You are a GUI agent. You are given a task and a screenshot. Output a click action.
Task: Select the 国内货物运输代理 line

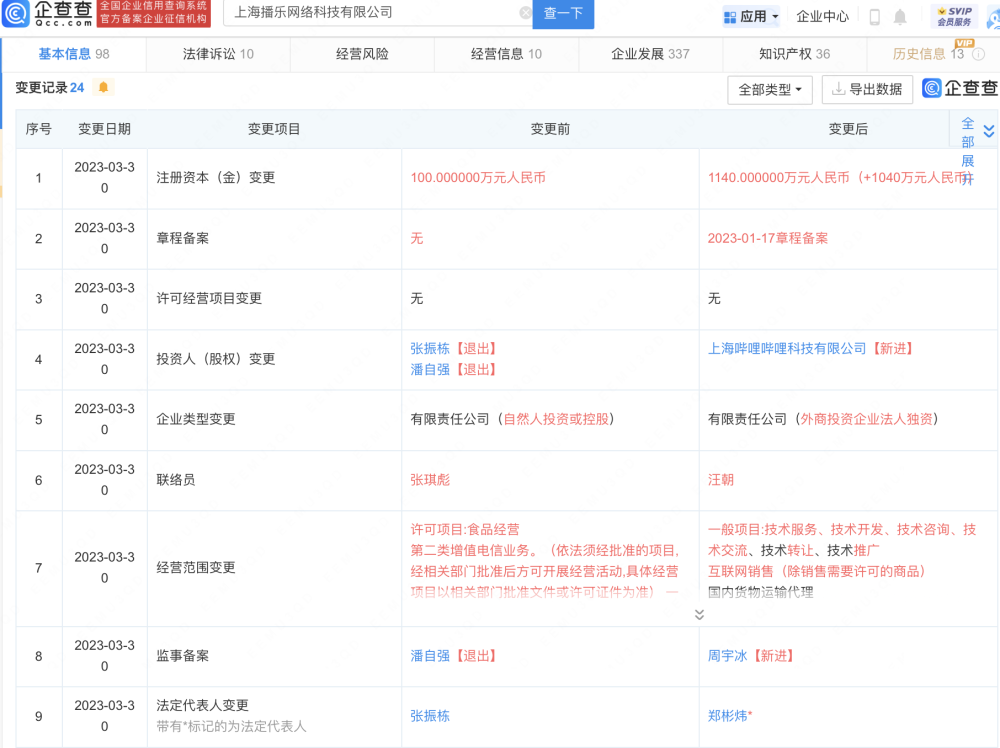(760, 592)
